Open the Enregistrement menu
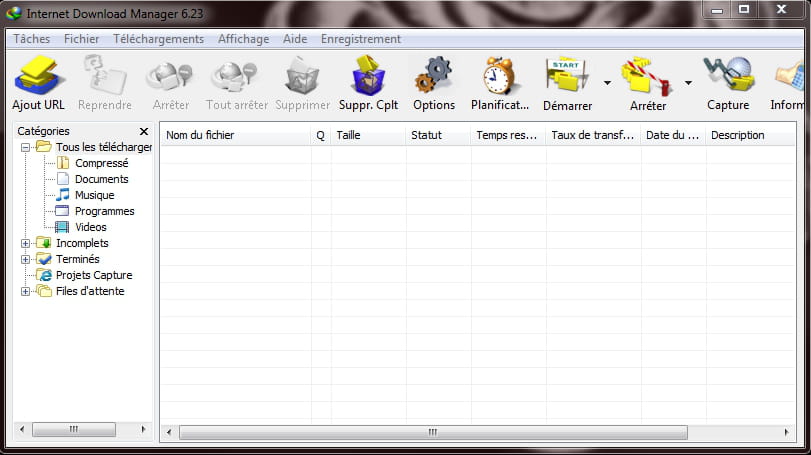 [361, 39]
